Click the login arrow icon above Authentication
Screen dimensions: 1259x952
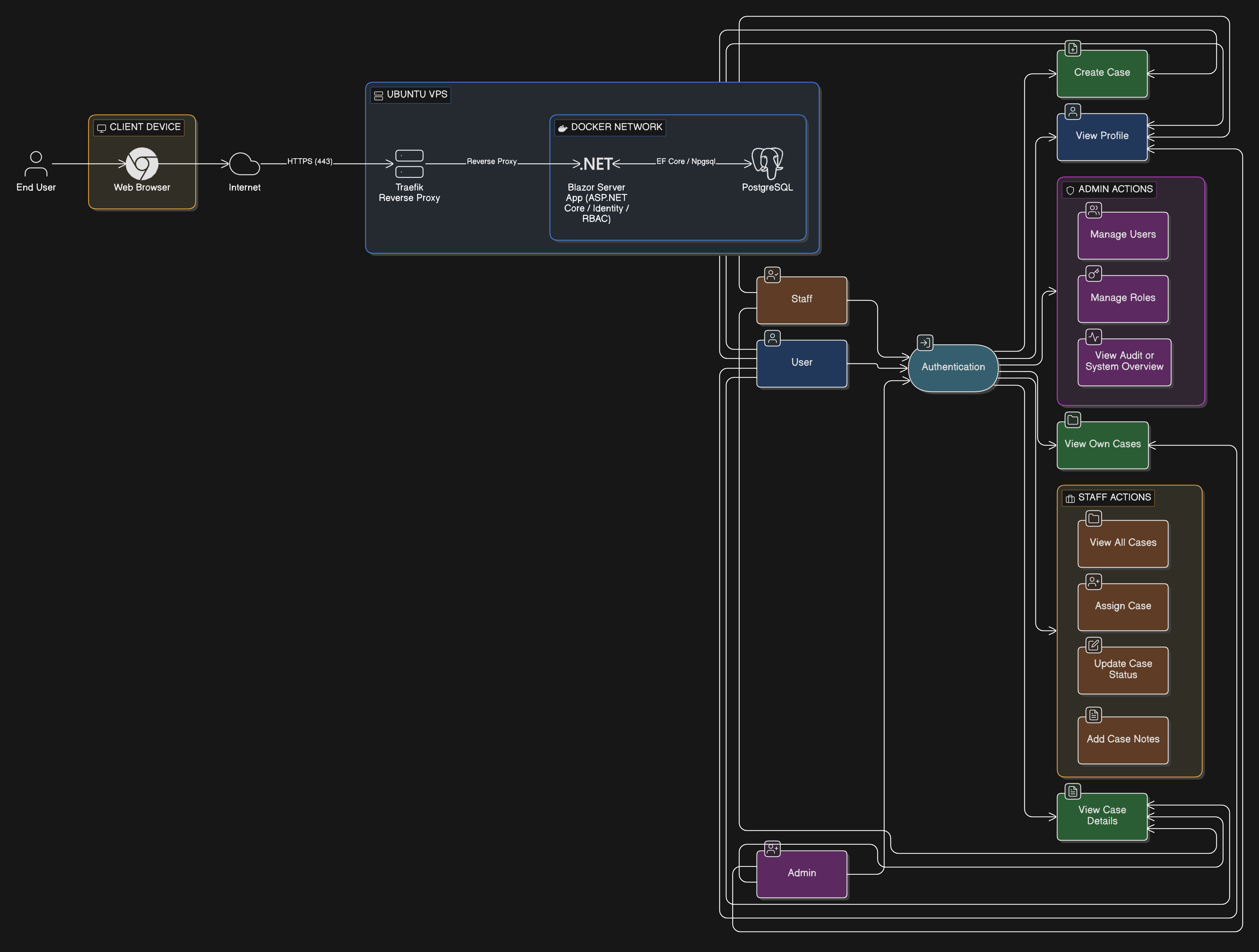[925, 342]
